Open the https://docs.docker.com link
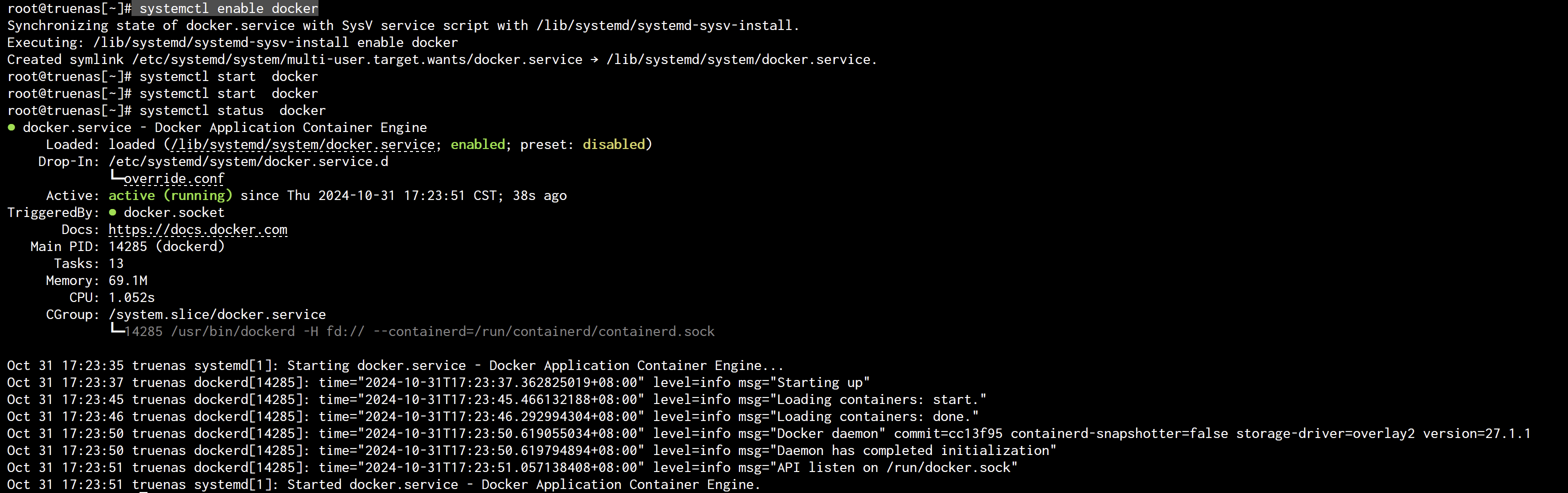This screenshot has width=1568, height=493. coord(198,229)
